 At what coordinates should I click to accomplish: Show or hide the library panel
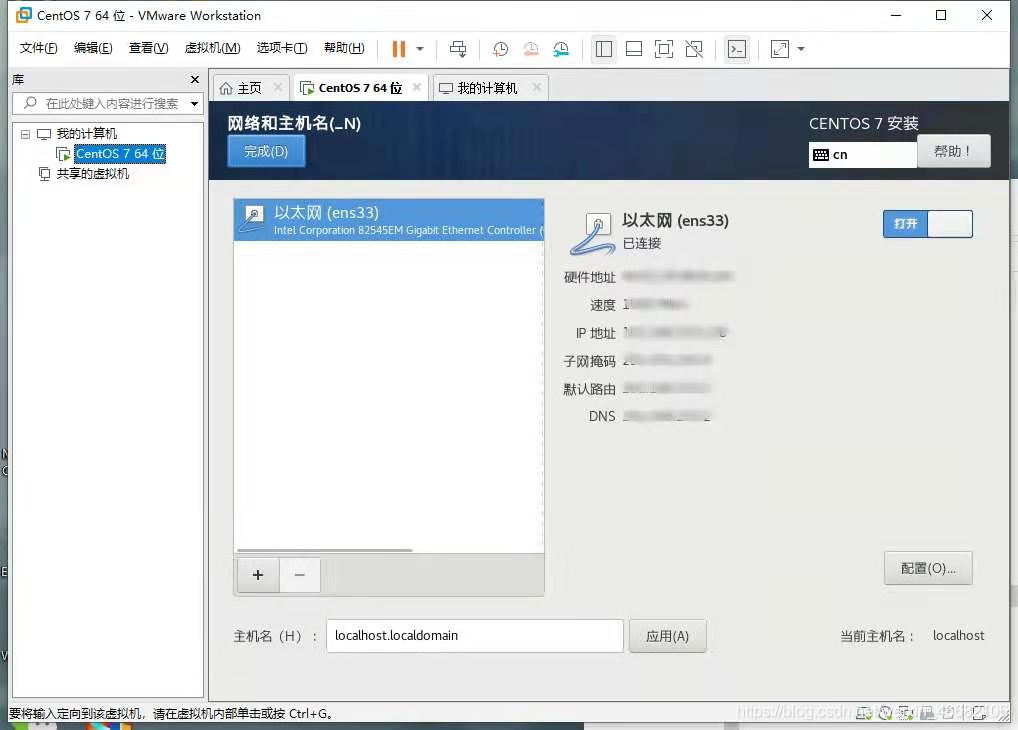603,48
